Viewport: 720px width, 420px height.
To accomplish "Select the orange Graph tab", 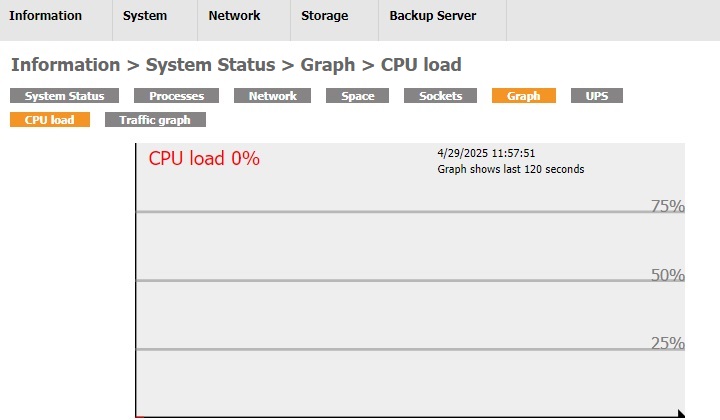I will coord(523,96).
